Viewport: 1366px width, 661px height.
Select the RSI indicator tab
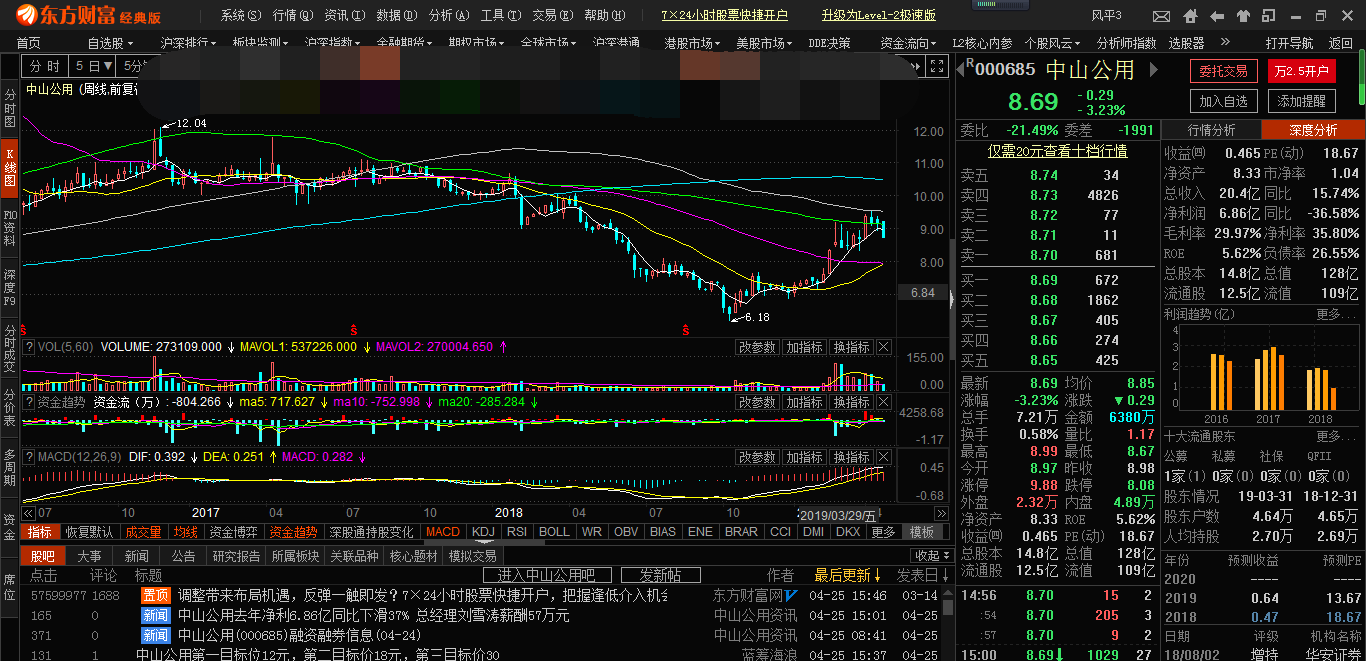(x=517, y=532)
